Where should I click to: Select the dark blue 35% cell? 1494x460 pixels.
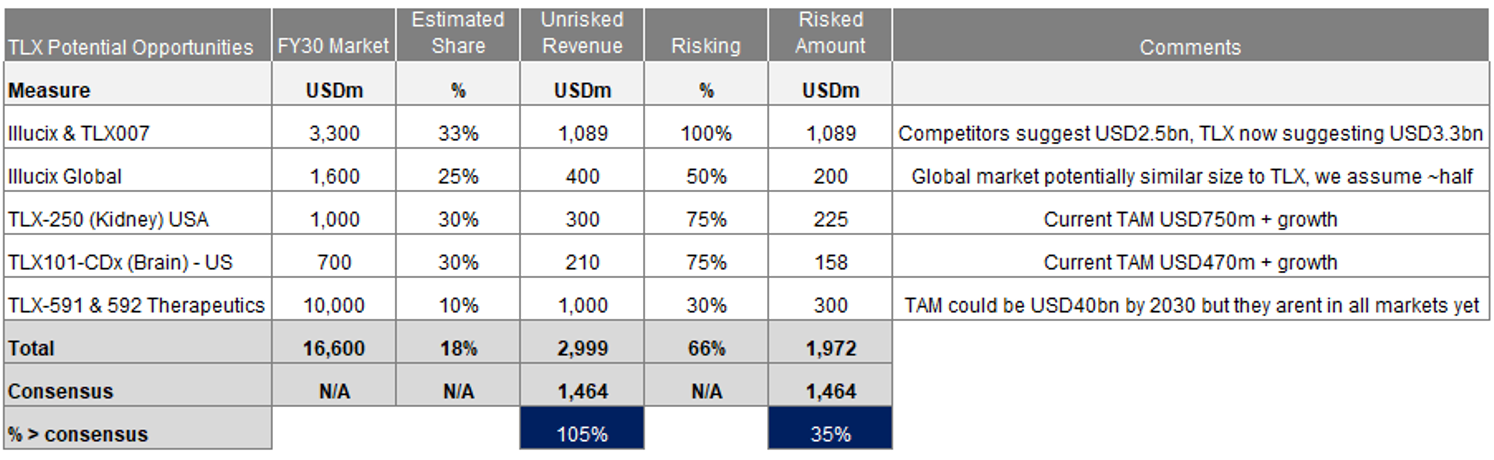tap(830, 434)
